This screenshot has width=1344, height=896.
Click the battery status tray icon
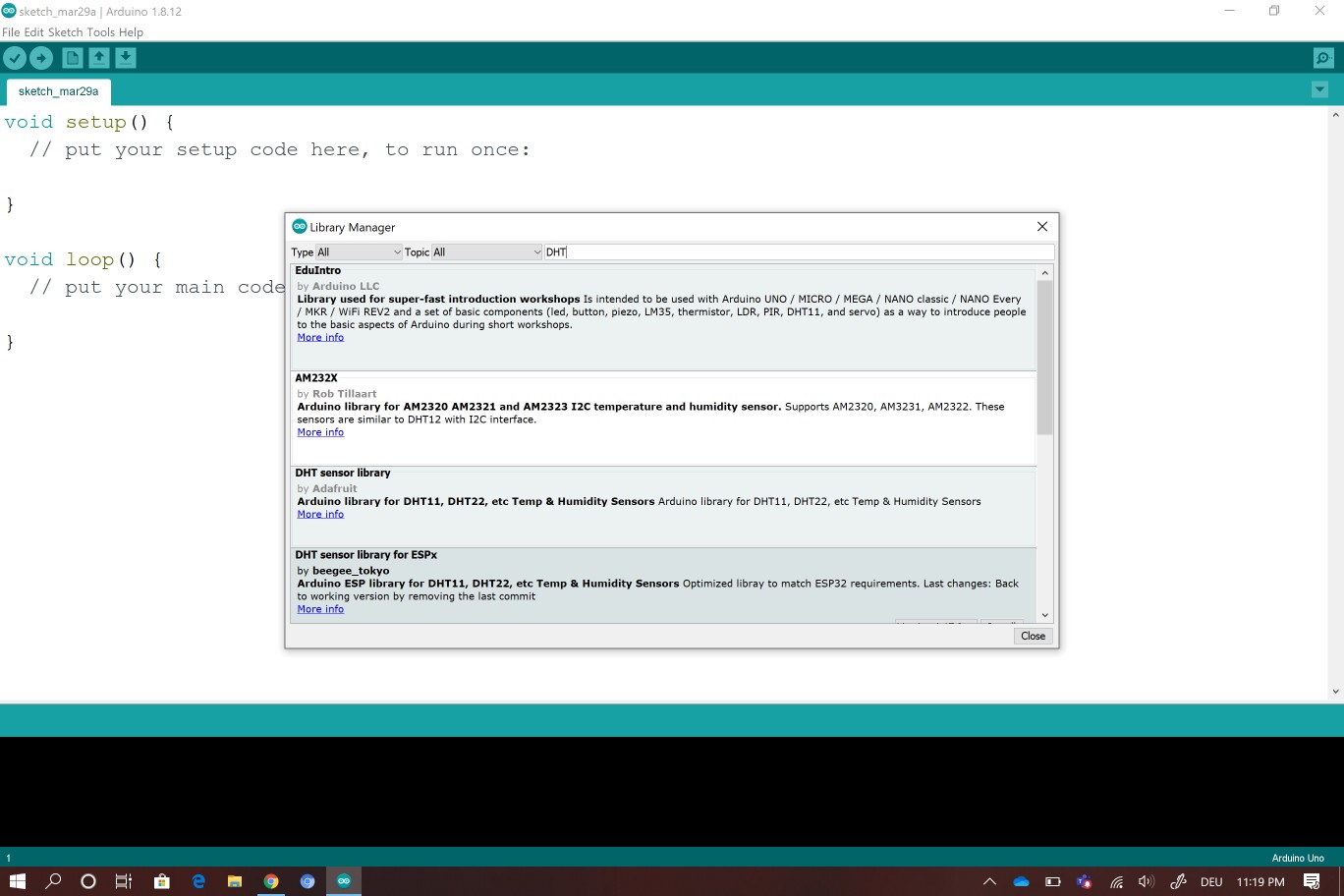(1052, 881)
